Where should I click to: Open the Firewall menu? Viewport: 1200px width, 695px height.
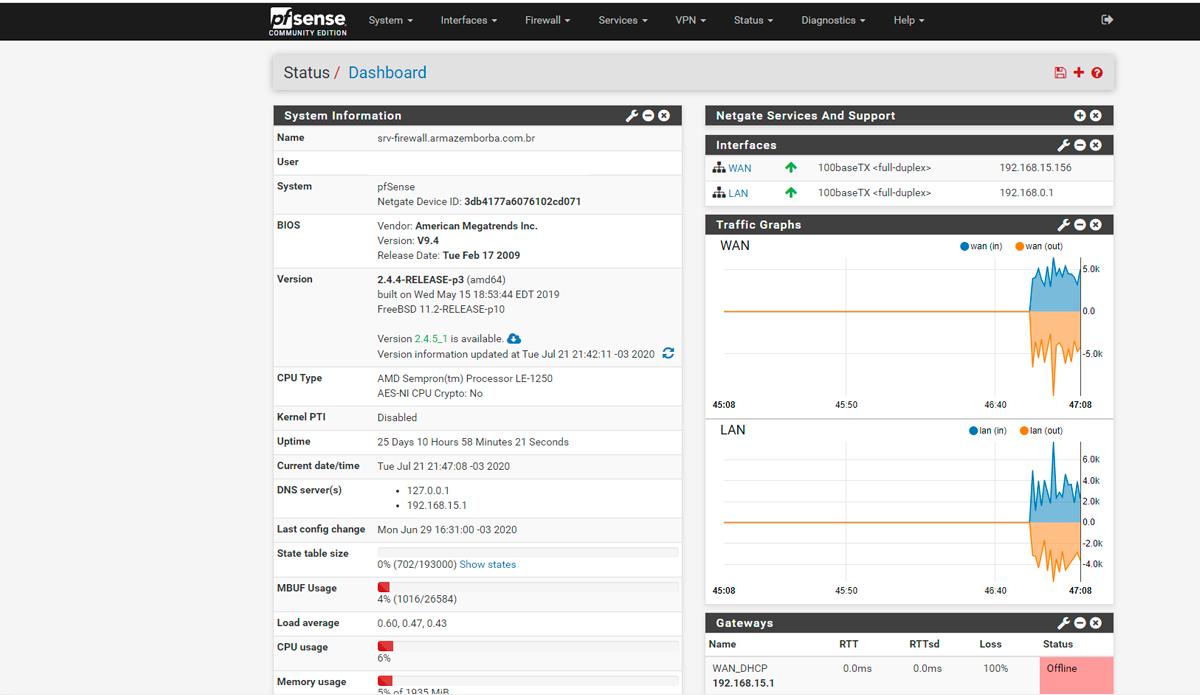[547, 20]
